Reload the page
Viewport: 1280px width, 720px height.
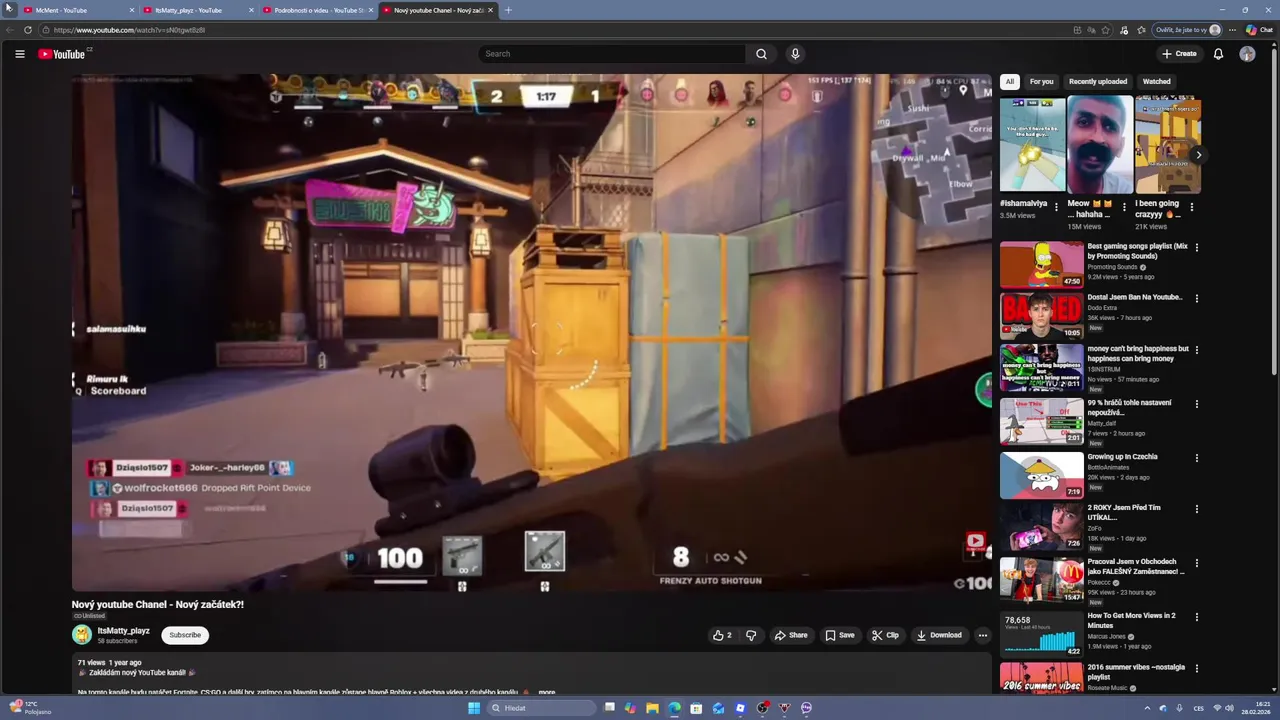pyautogui.click(x=28, y=30)
